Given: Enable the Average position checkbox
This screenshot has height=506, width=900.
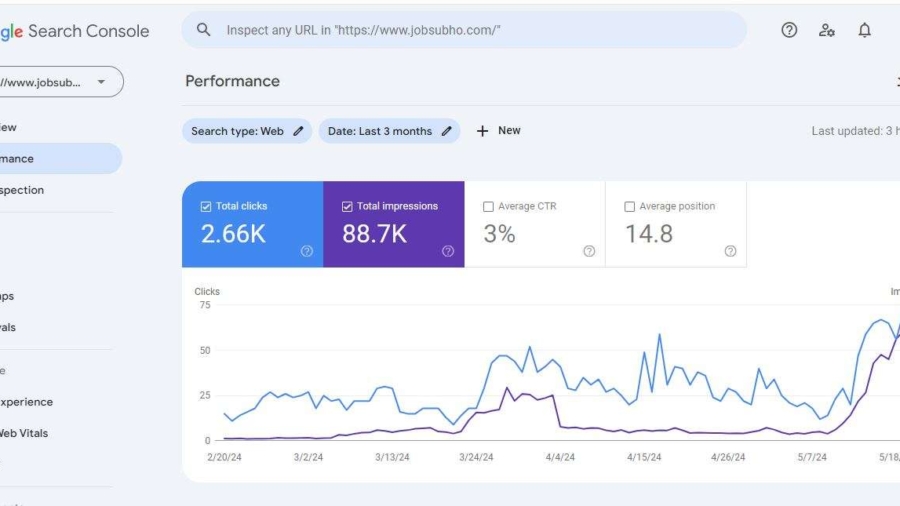Looking at the screenshot, I should pos(629,207).
